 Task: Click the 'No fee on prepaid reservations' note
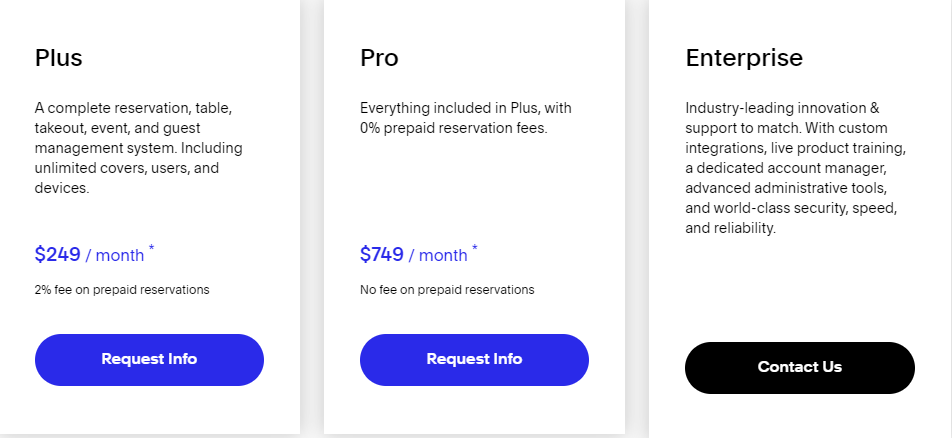pos(447,290)
